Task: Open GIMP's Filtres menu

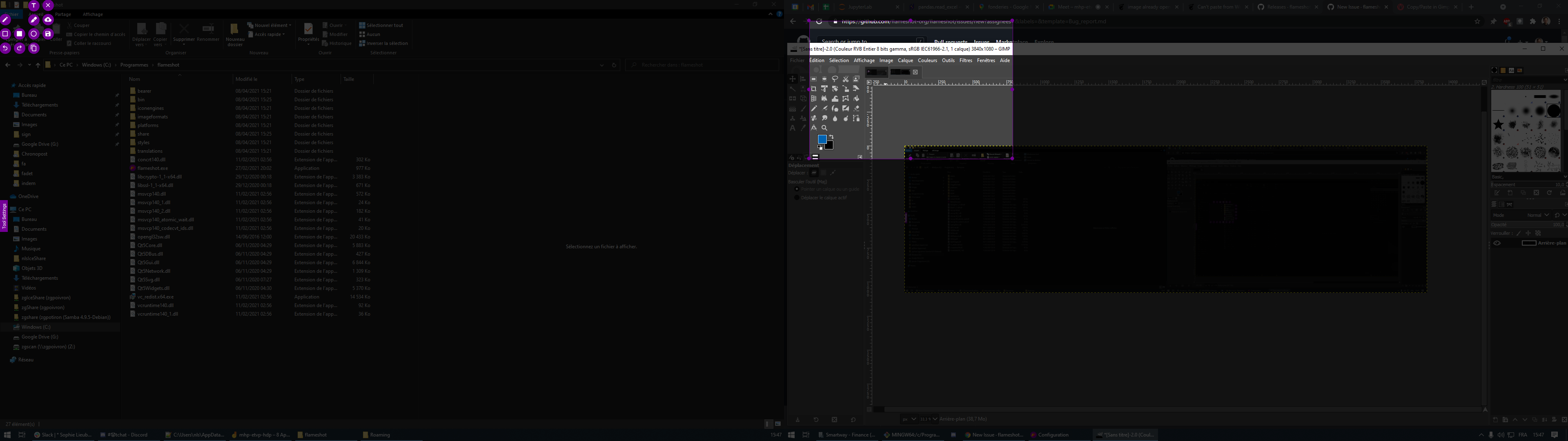Action: click(x=965, y=60)
